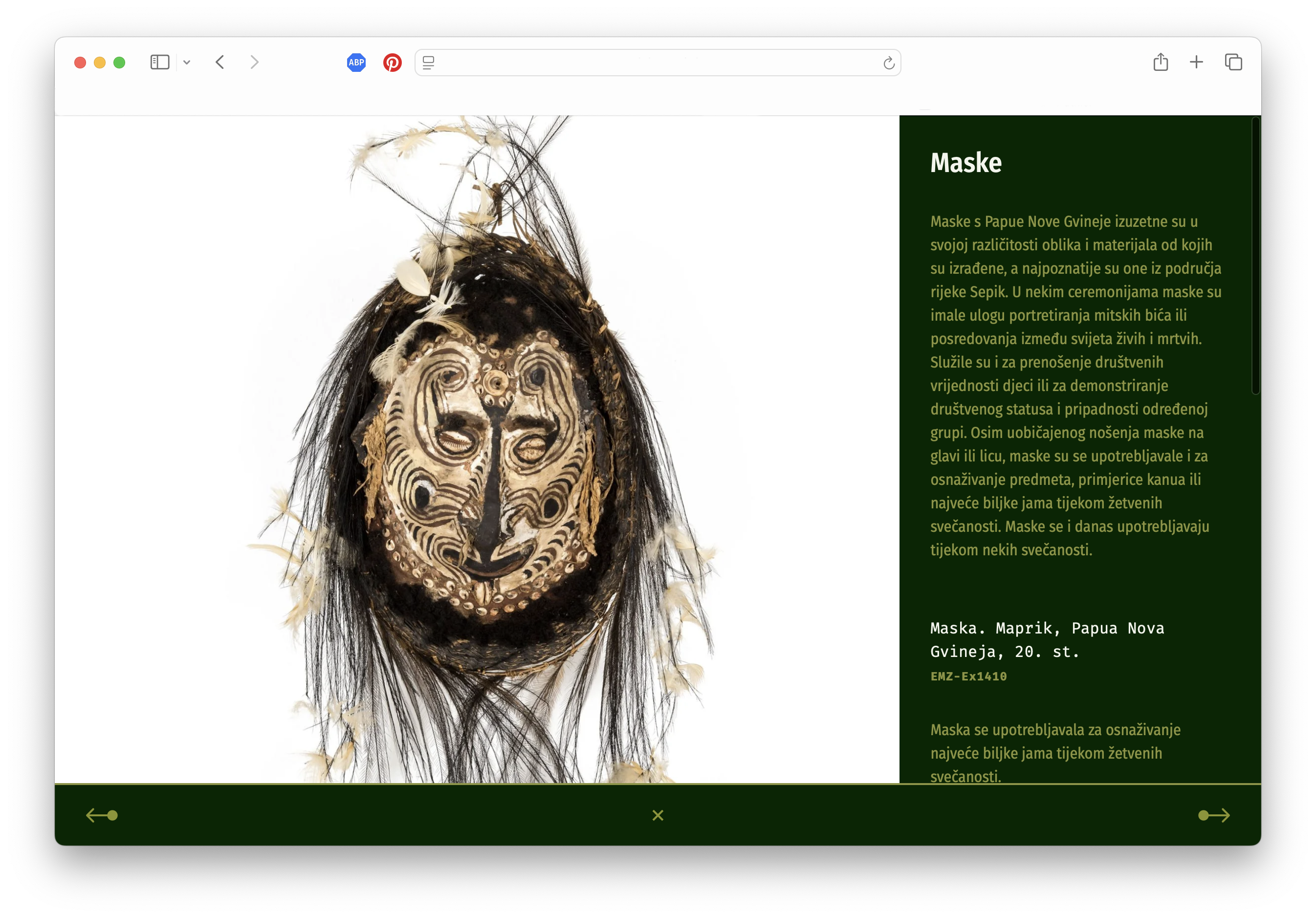Show the tab overview icon

pyautogui.click(x=1233, y=62)
